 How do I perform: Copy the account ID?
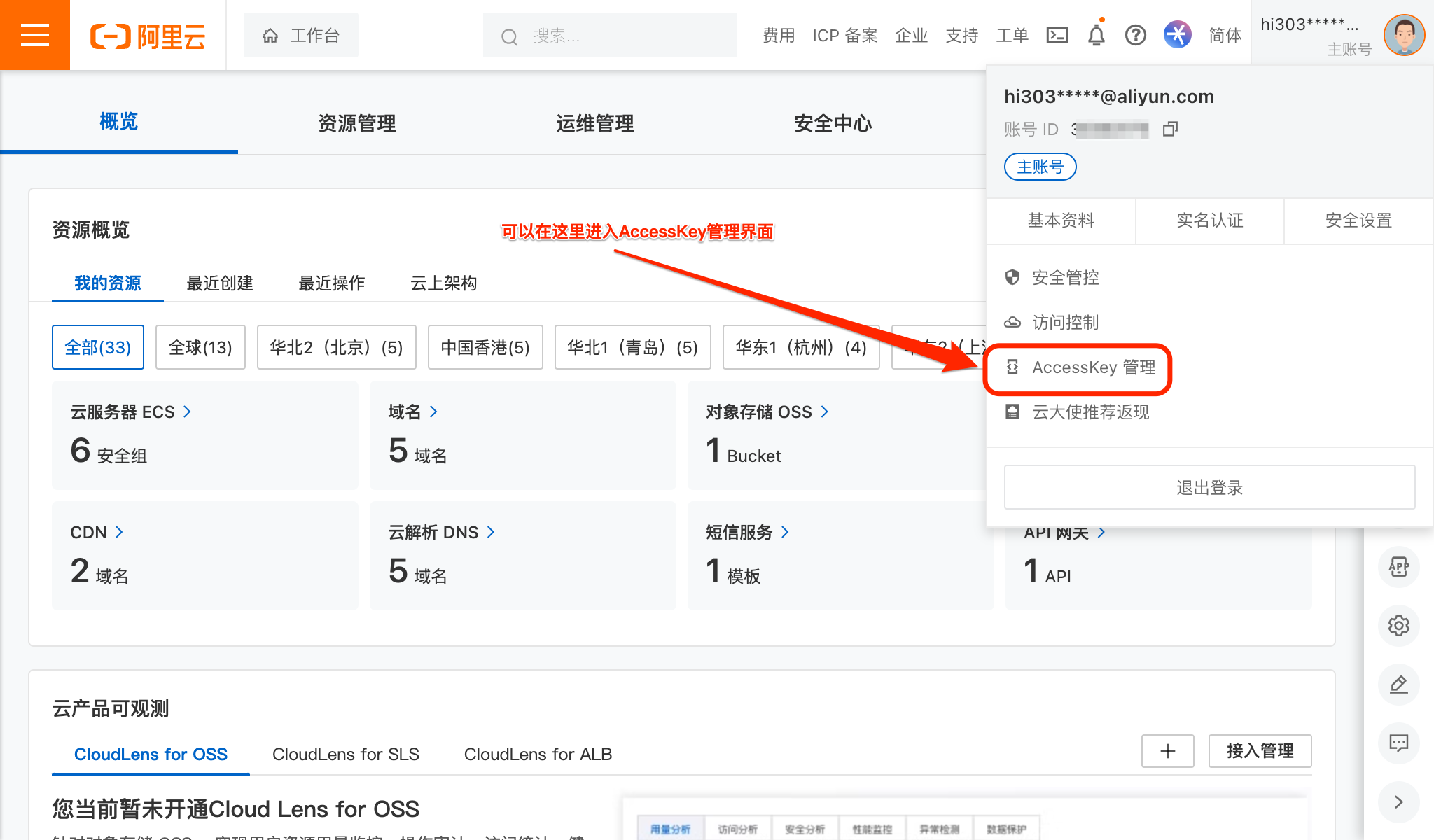click(x=1170, y=129)
